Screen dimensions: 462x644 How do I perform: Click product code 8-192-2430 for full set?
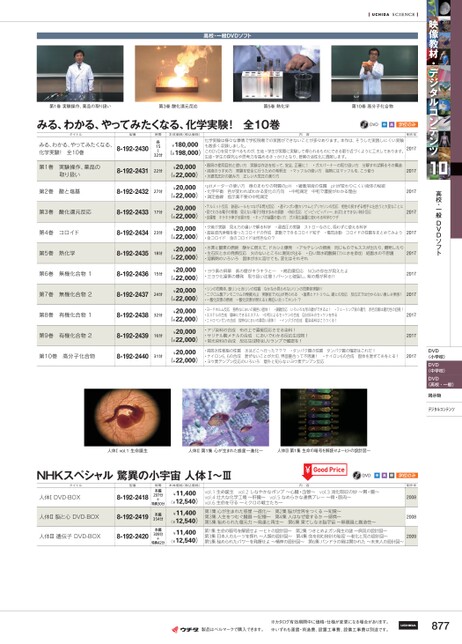point(132,149)
